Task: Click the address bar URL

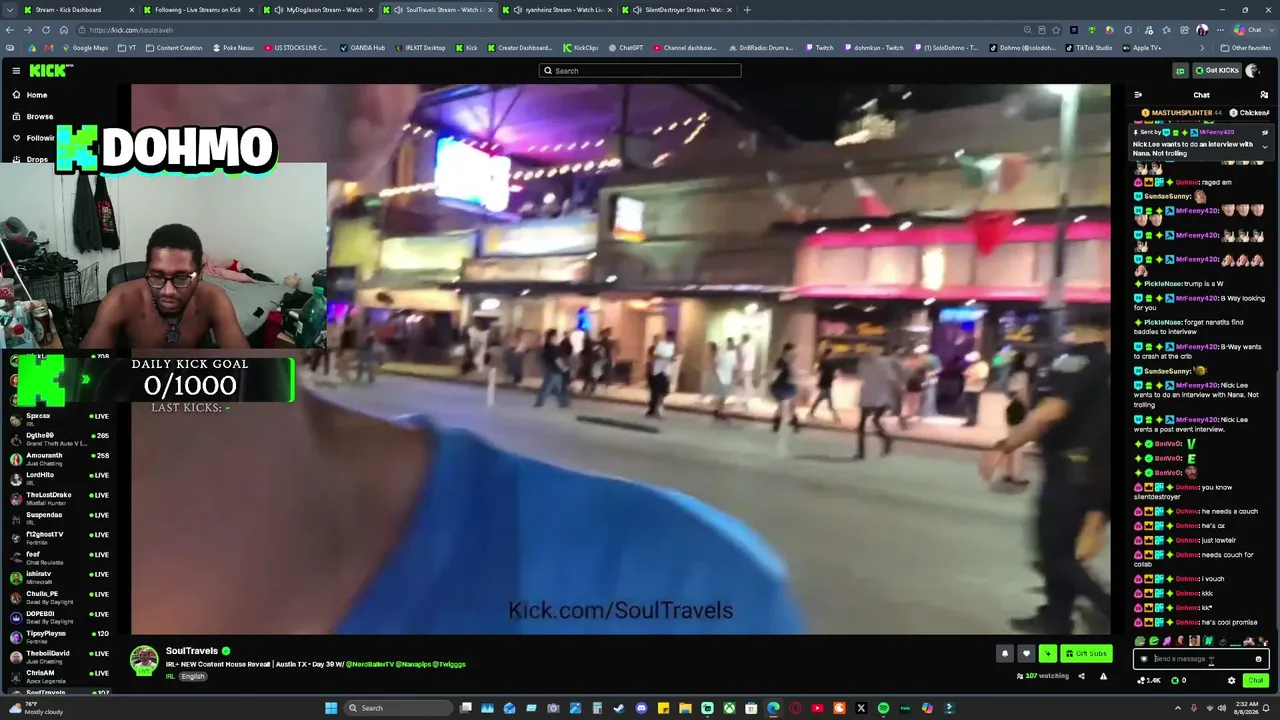Action: [131, 30]
